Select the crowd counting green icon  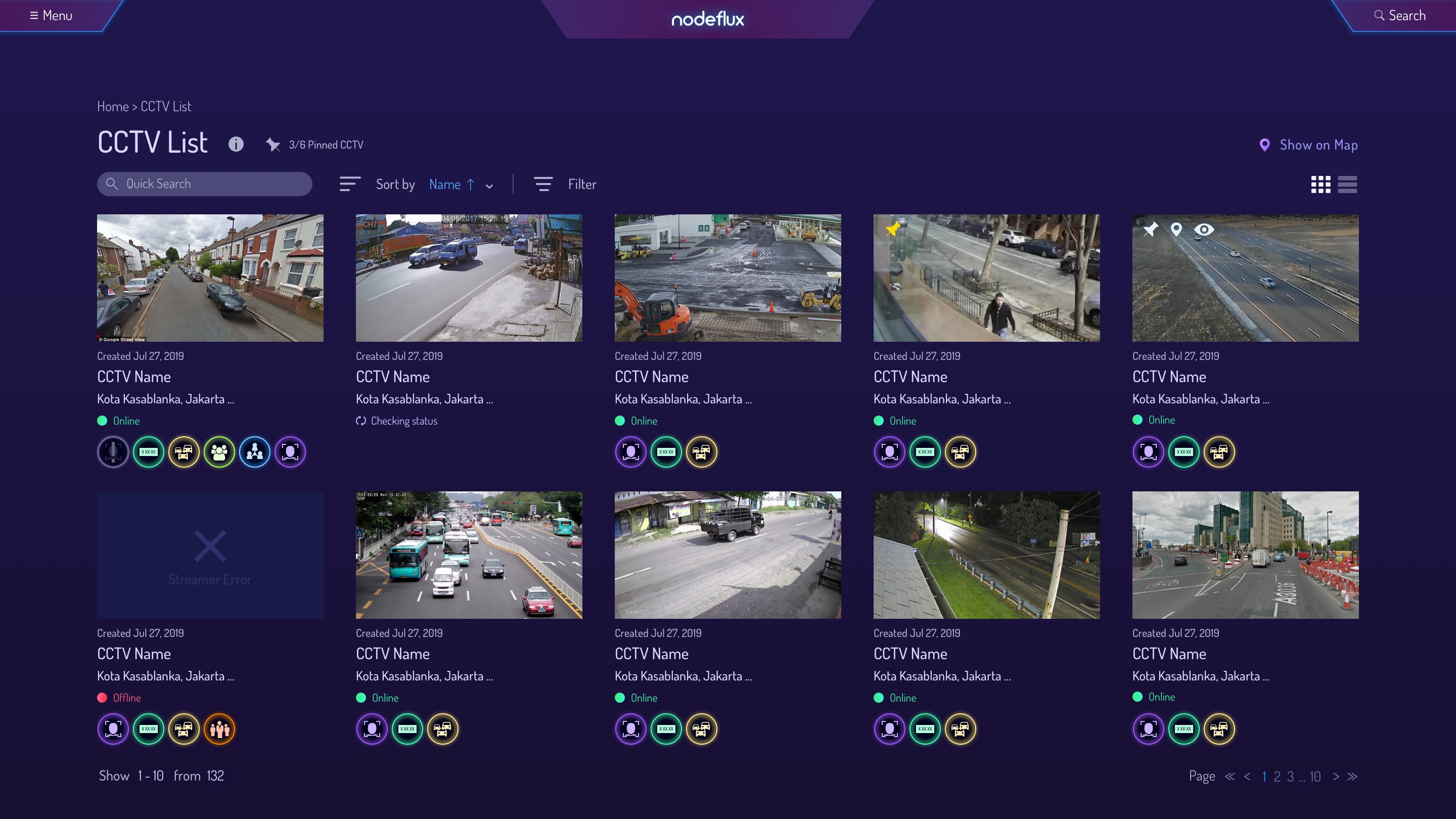(x=219, y=452)
